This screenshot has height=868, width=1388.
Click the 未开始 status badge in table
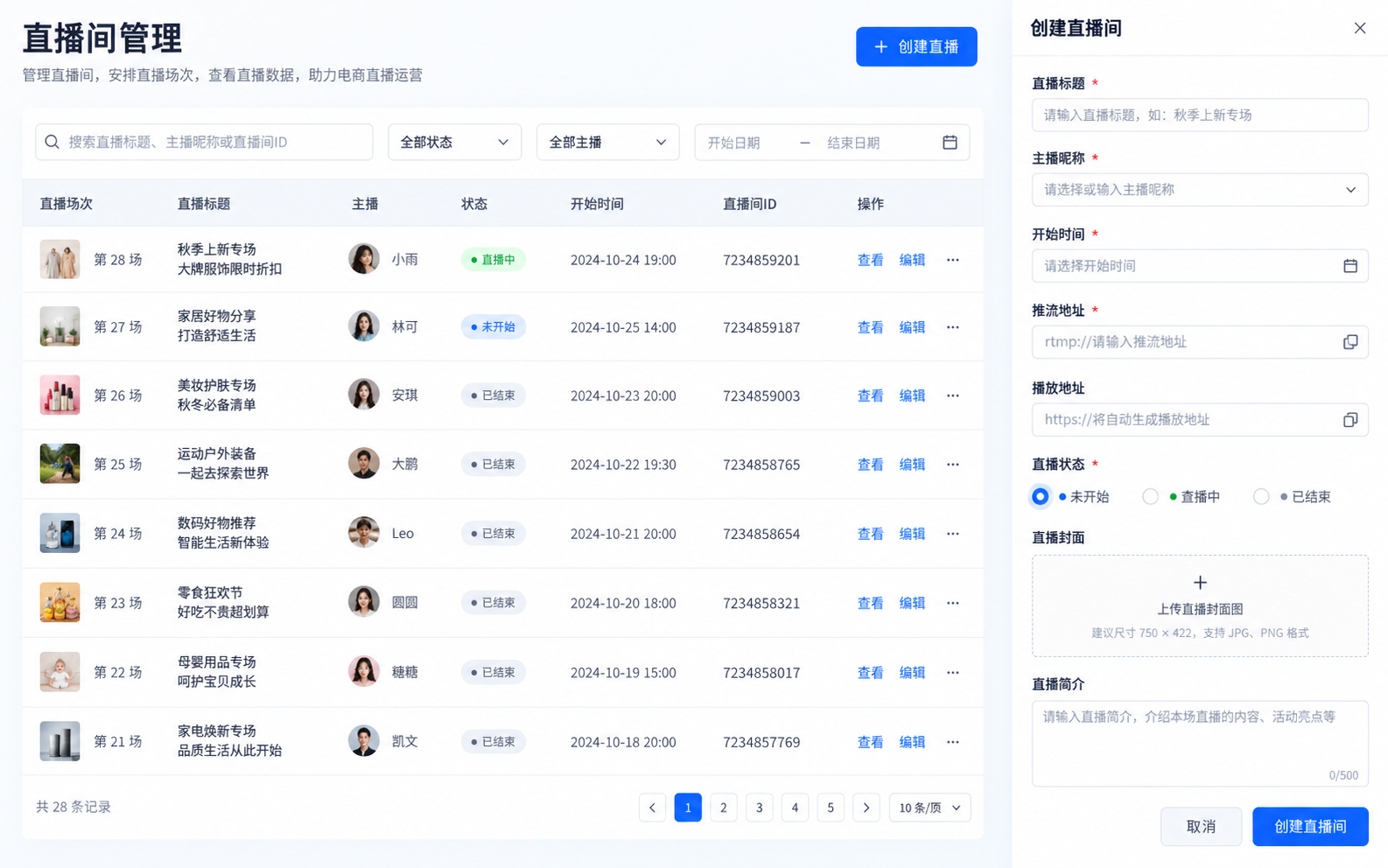coord(493,327)
